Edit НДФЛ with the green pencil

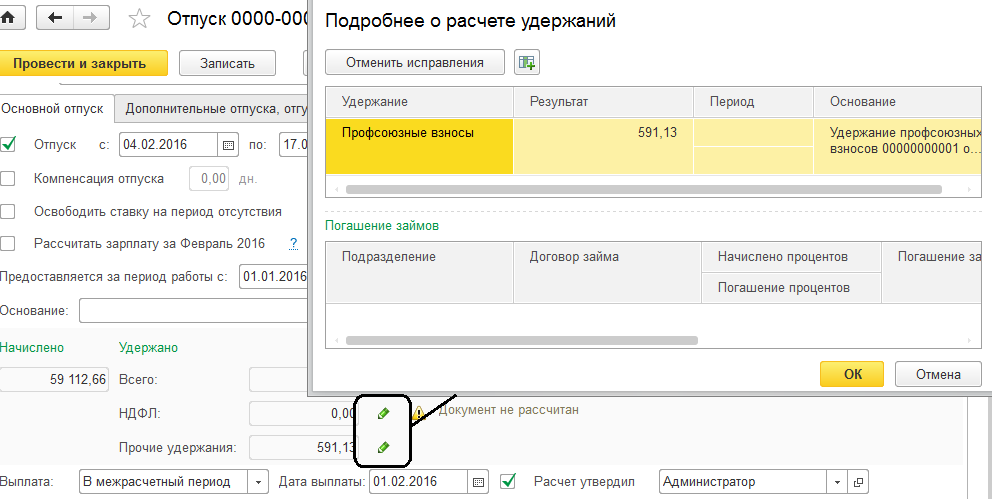(383, 414)
